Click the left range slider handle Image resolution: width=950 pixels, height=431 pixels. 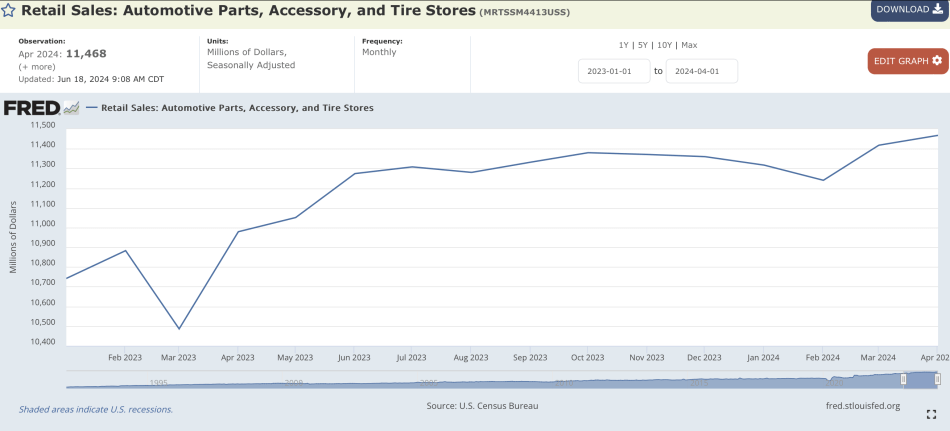pos(903,379)
